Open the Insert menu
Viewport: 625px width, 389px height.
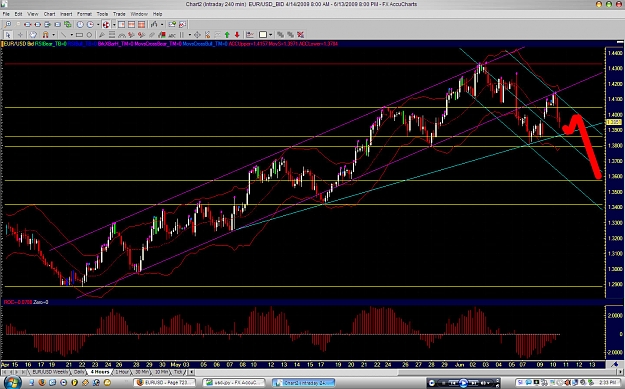click(x=66, y=14)
